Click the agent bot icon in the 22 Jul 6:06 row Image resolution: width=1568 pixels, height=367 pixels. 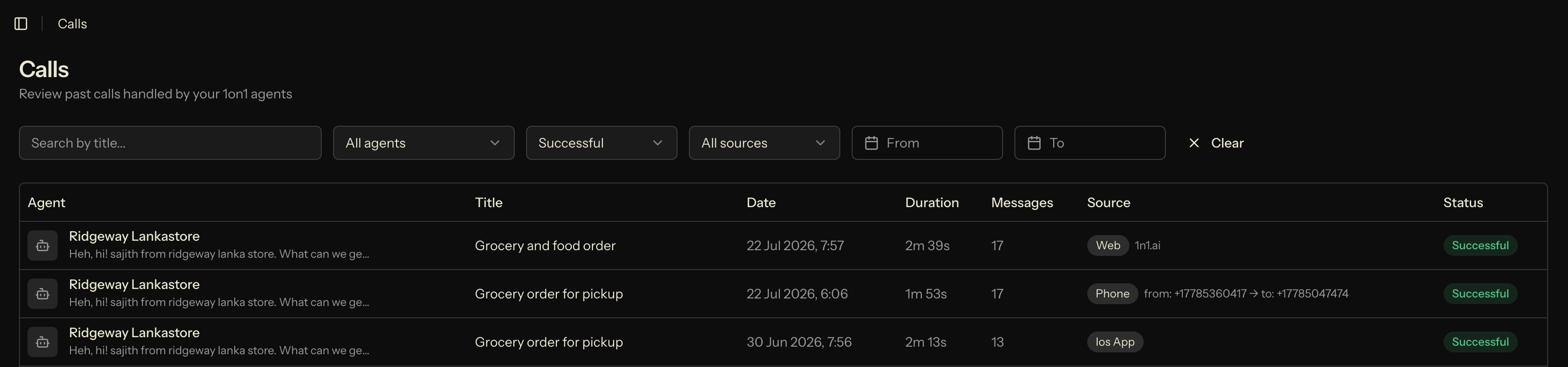point(43,293)
